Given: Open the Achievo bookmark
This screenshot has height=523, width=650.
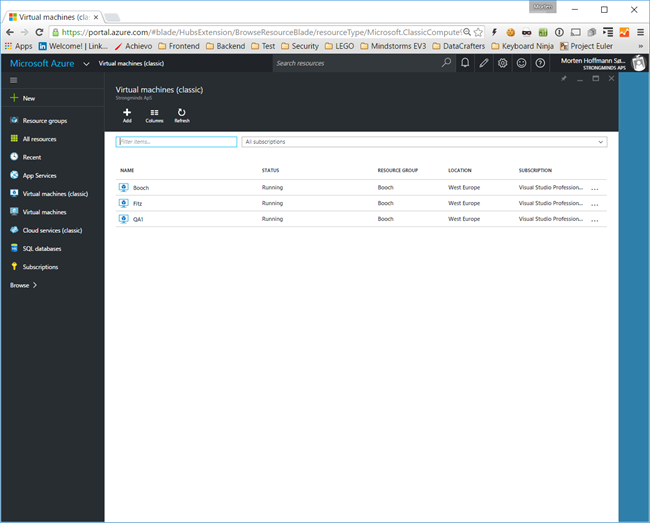Looking at the screenshot, I should pos(133,46).
